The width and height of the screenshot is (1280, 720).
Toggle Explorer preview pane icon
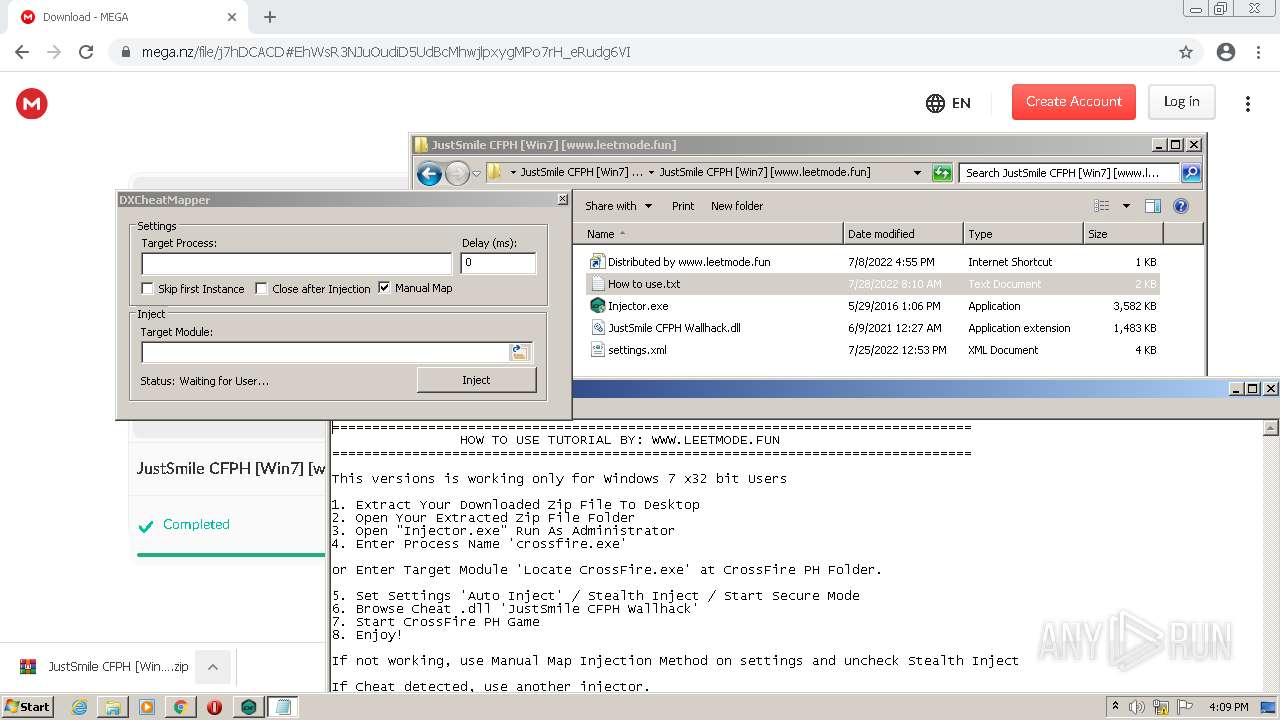1152,206
